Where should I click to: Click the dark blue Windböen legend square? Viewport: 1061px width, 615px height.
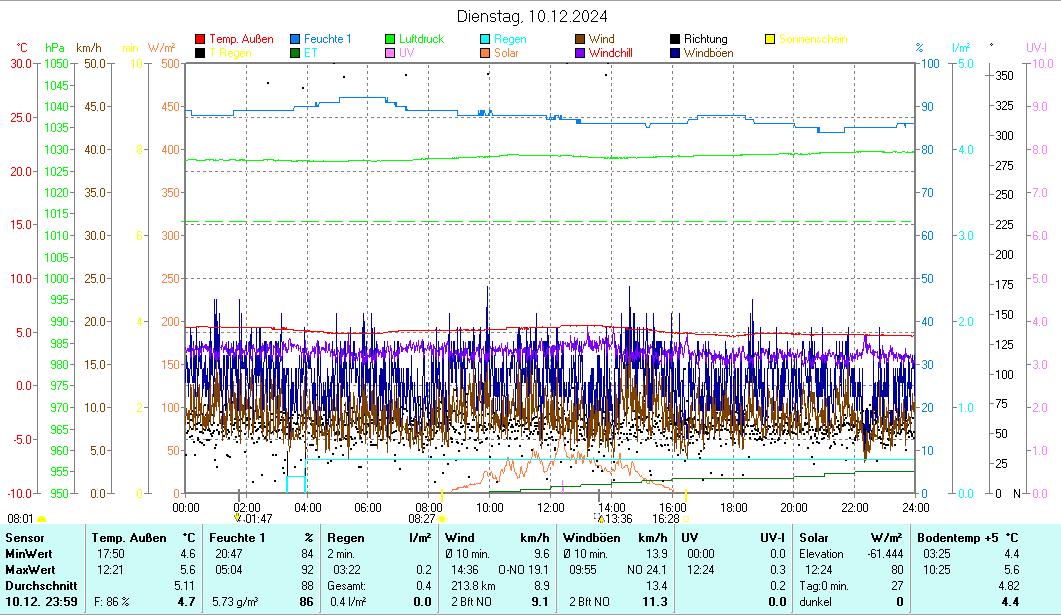pyautogui.click(x=675, y=53)
